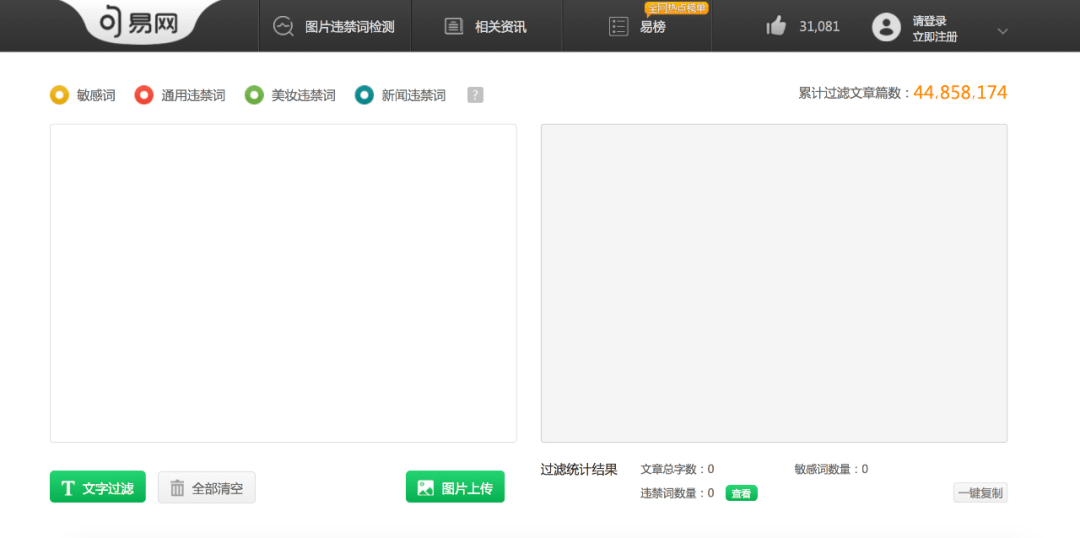Click the thumbs-up like icon
Image resolution: width=1080 pixels, height=538 pixels.
click(x=776, y=27)
